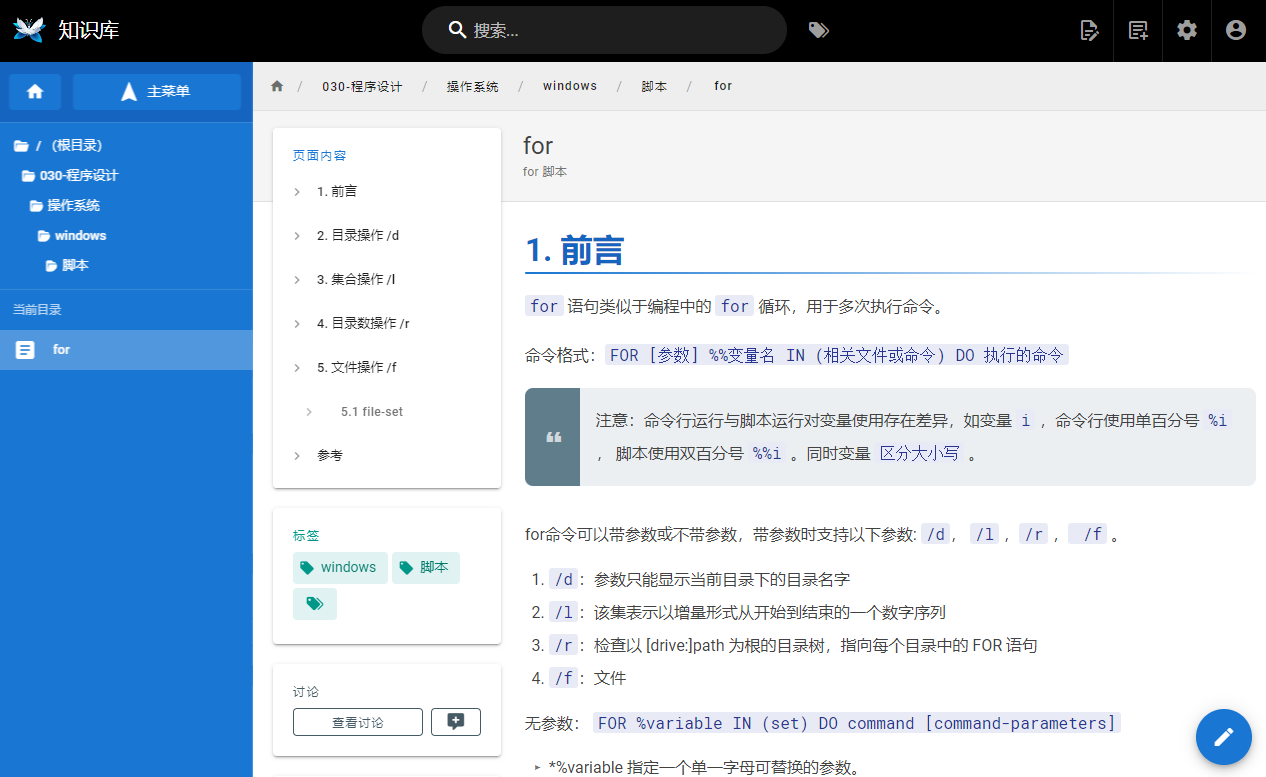Open the 主菜单 main menu button
Image resolution: width=1266 pixels, height=777 pixels.
[x=157, y=91]
